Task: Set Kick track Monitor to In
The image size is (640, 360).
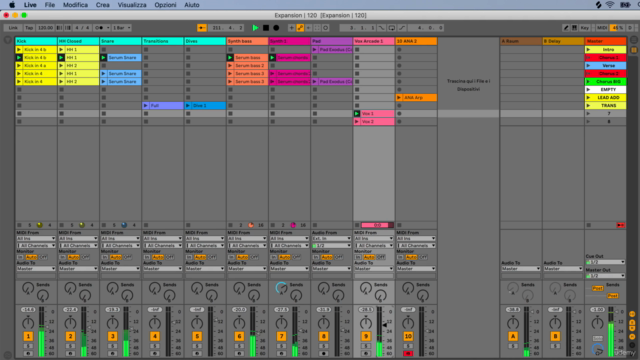Action: click(x=20, y=257)
